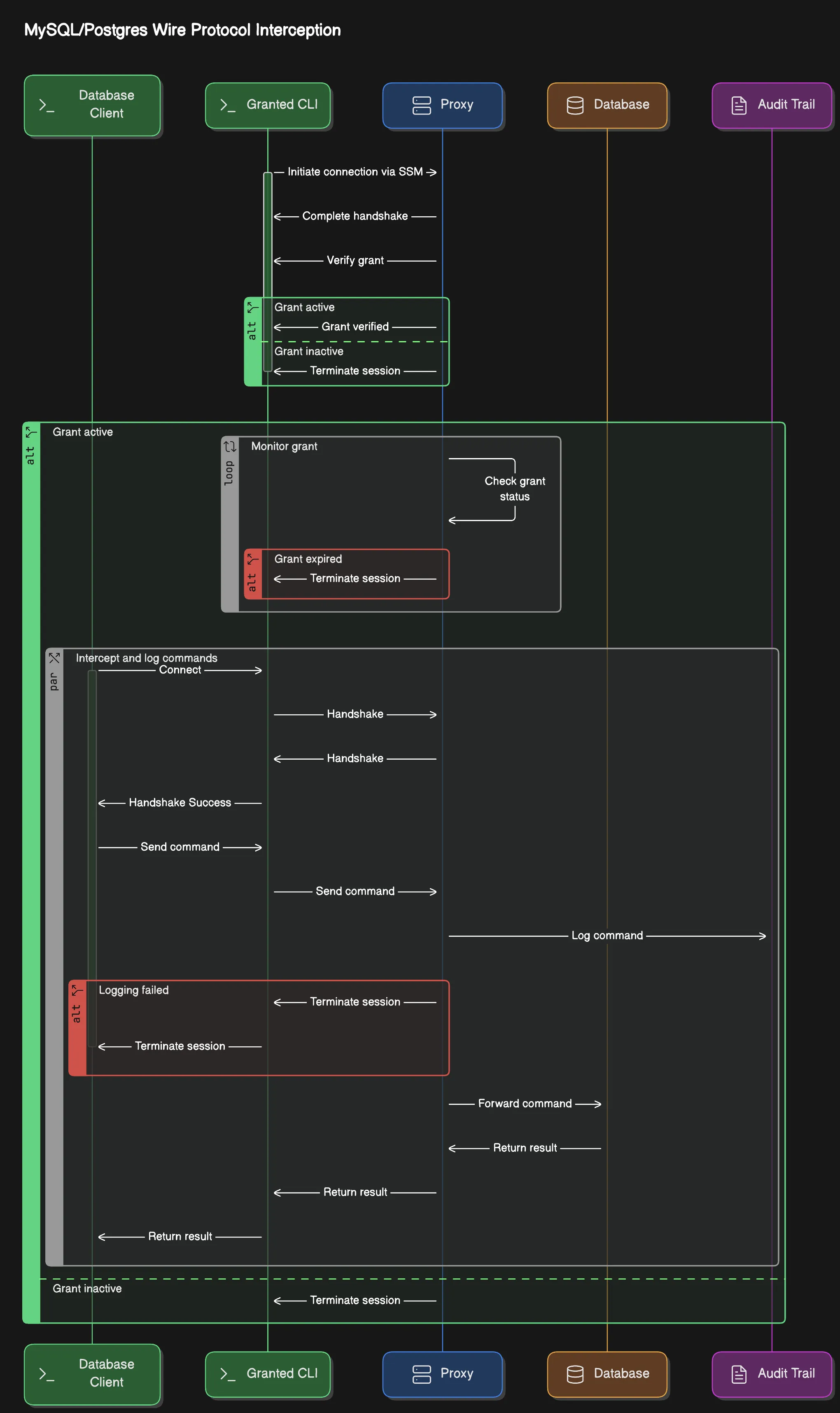Click the loop arrows icon on Monitor grant frame
Viewport: 840px width, 1413px height.
(x=230, y=447)
